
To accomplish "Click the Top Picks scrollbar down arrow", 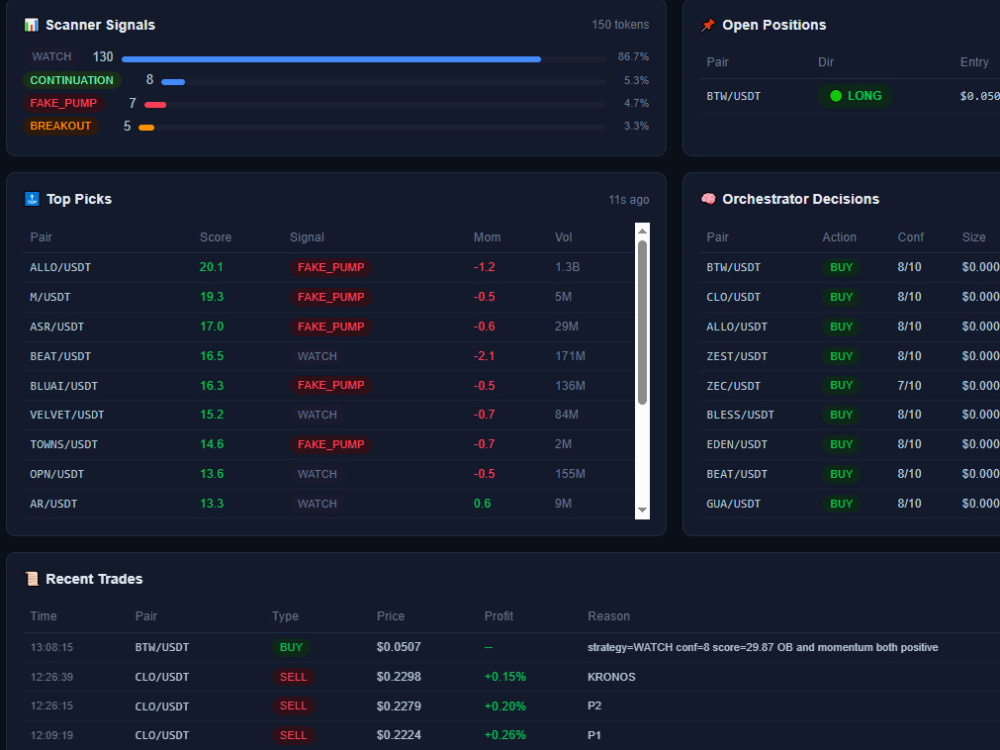I will [642, 510].
